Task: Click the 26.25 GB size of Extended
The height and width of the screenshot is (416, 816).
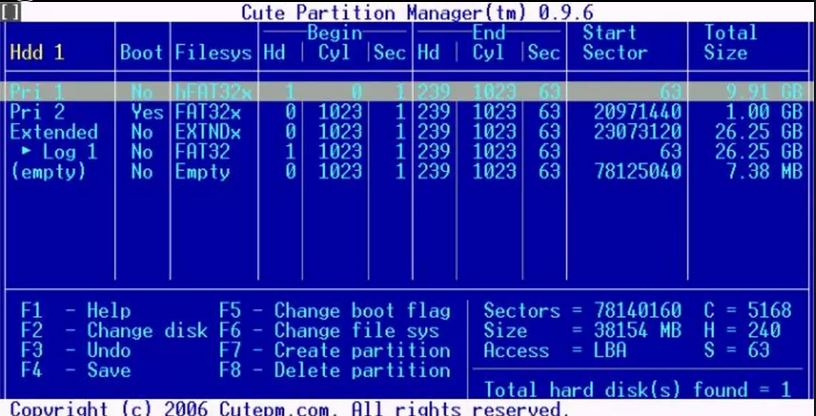Action: [x=759, y=131]
